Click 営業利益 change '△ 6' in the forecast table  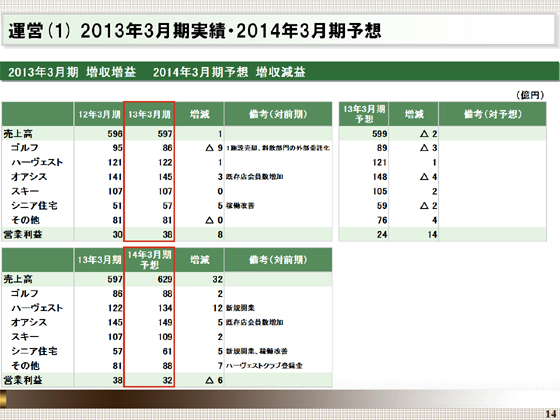click(x=214, y=380)
